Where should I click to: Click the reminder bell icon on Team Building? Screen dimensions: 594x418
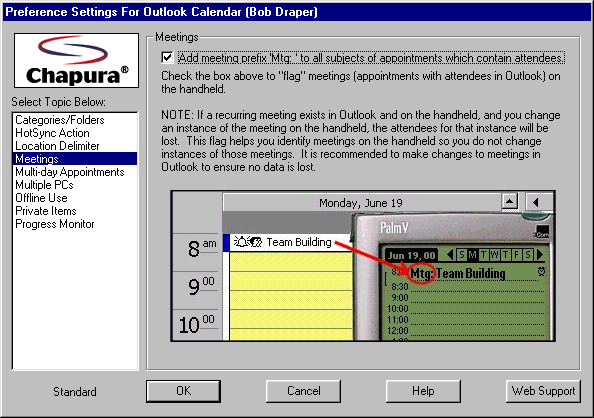tap(240, 242)
